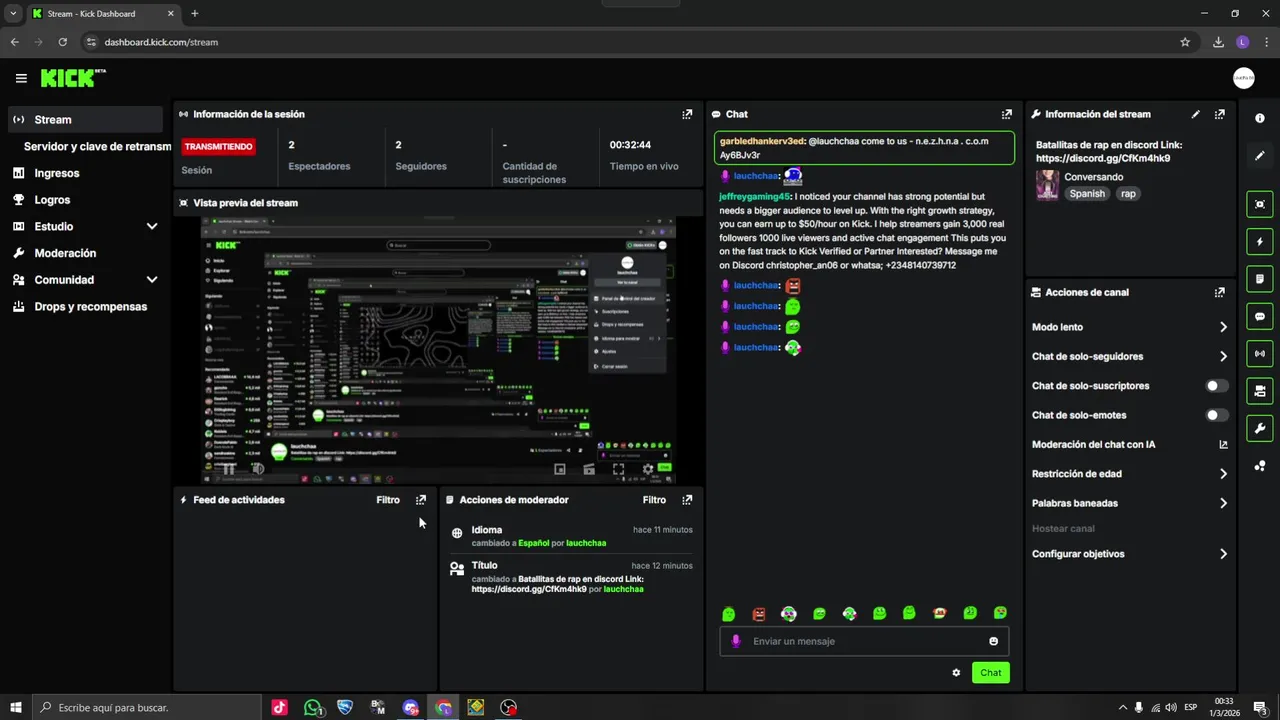Click in the Enviar un mensaje field

864,641
